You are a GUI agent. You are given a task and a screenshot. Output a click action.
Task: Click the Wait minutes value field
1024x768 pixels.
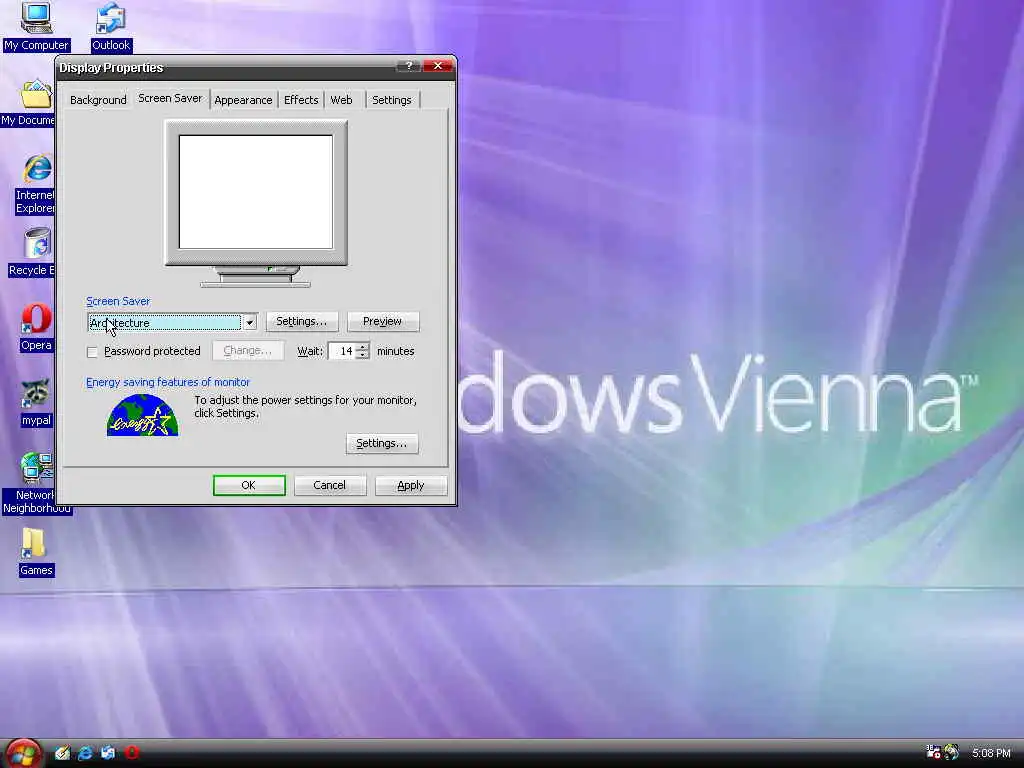click(342, 351)
